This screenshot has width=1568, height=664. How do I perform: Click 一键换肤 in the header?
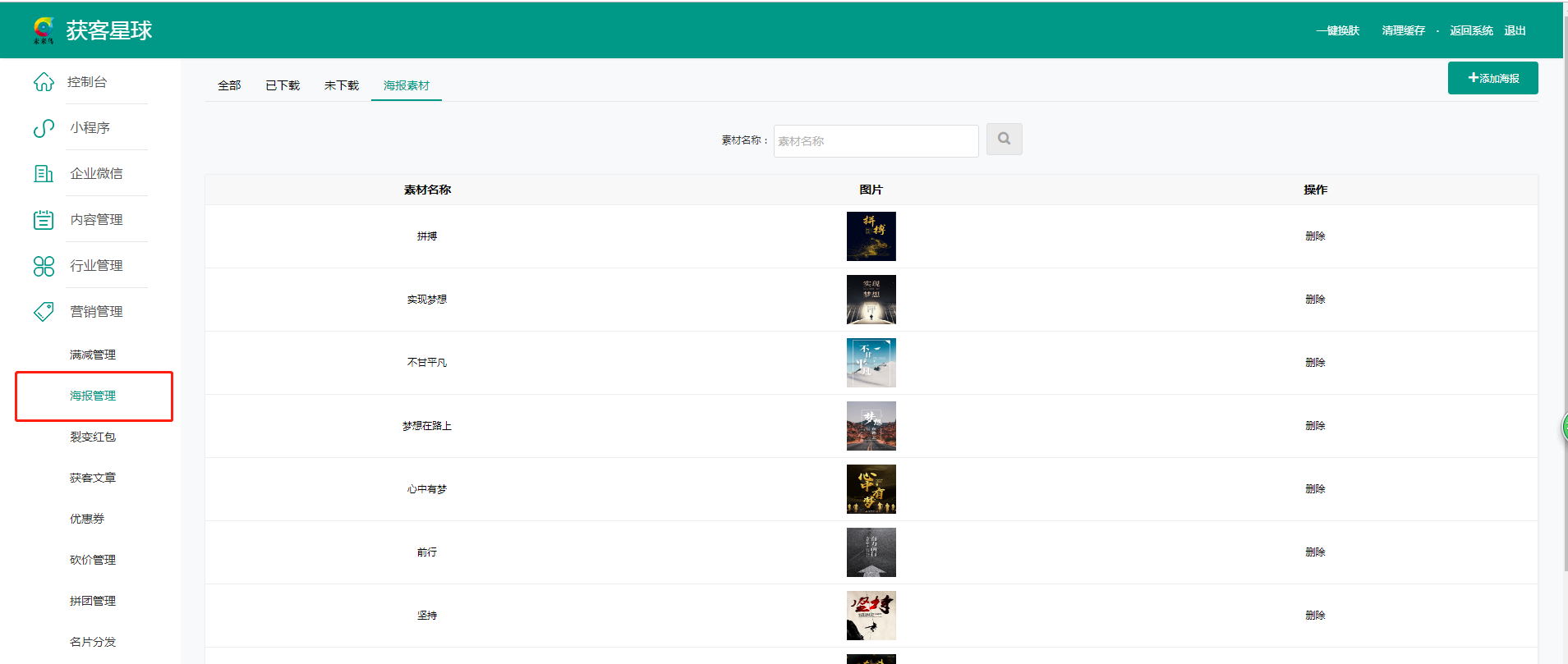1338,31
